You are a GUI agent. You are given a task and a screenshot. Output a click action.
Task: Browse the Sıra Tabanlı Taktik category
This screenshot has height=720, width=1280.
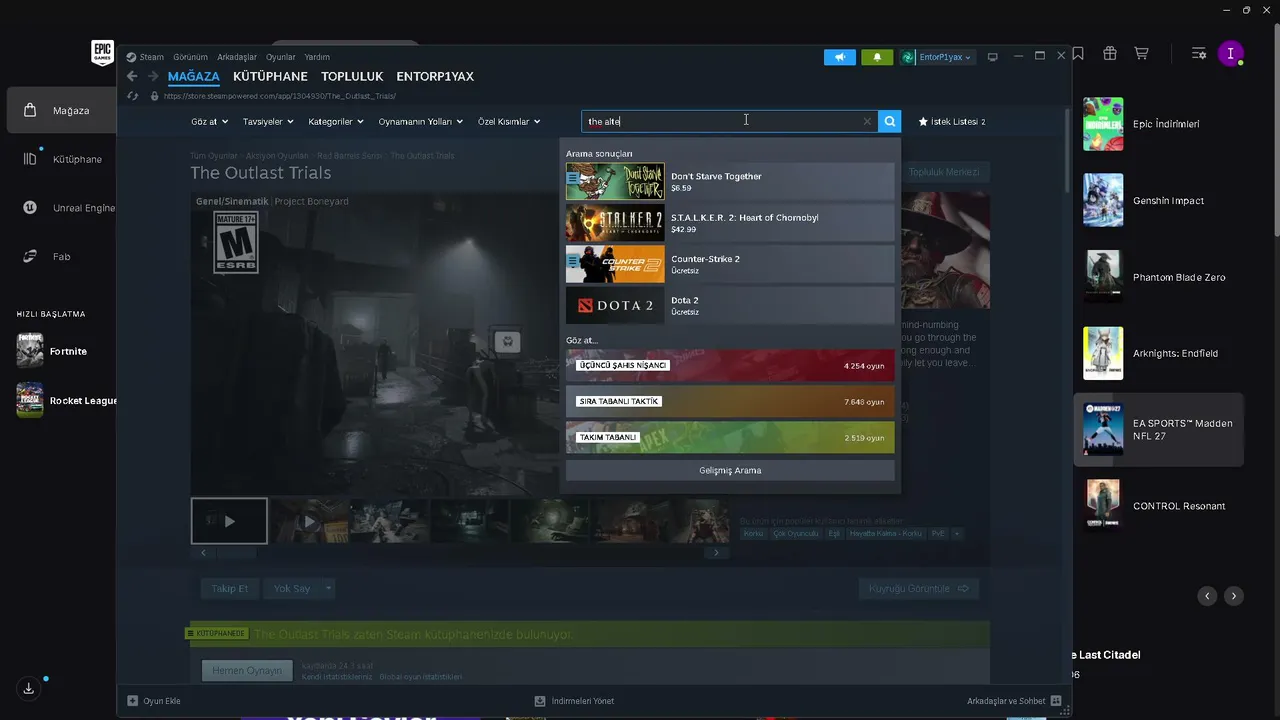click(x=730, y=401)
